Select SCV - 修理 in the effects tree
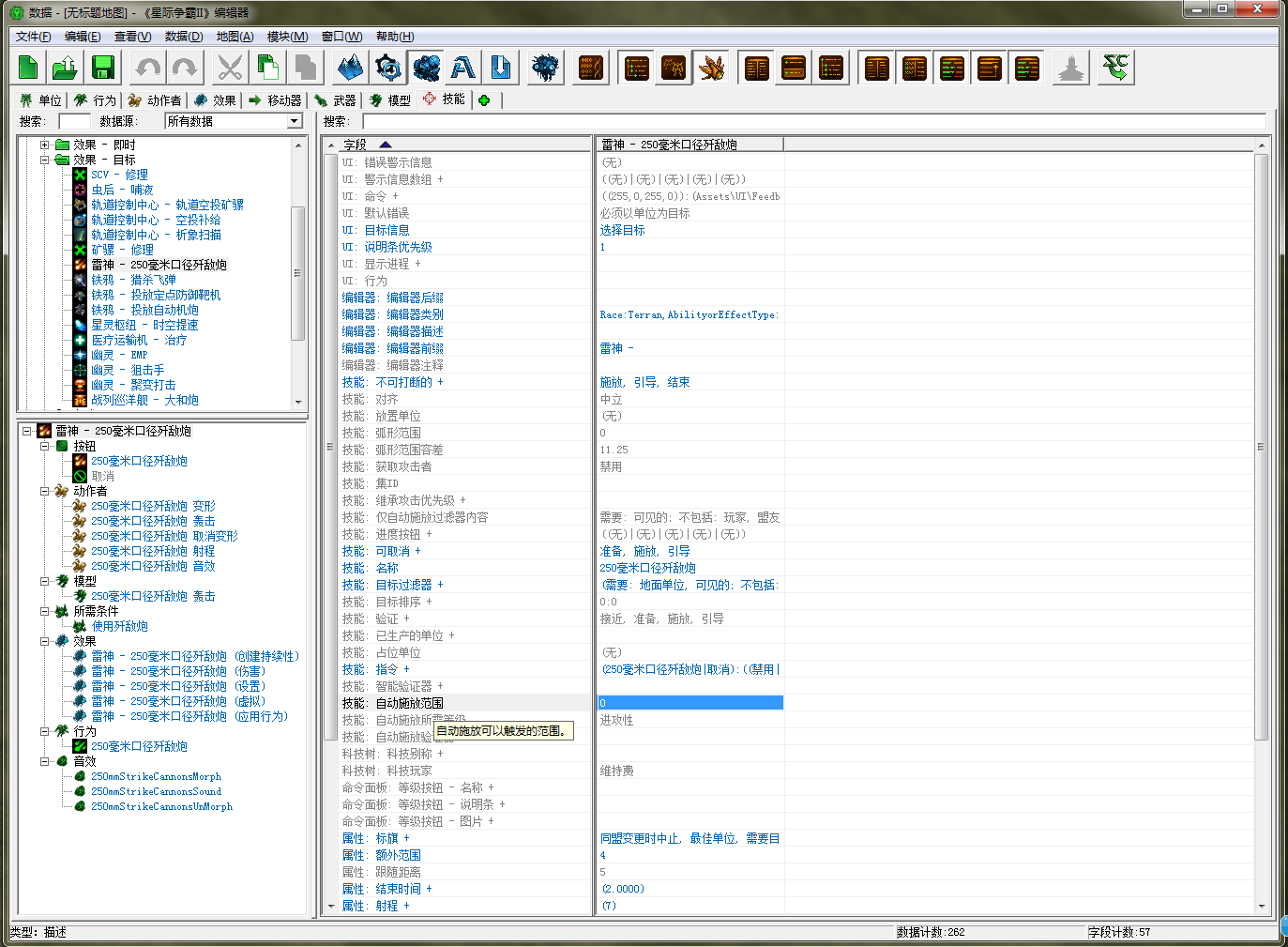 [119, 175]
